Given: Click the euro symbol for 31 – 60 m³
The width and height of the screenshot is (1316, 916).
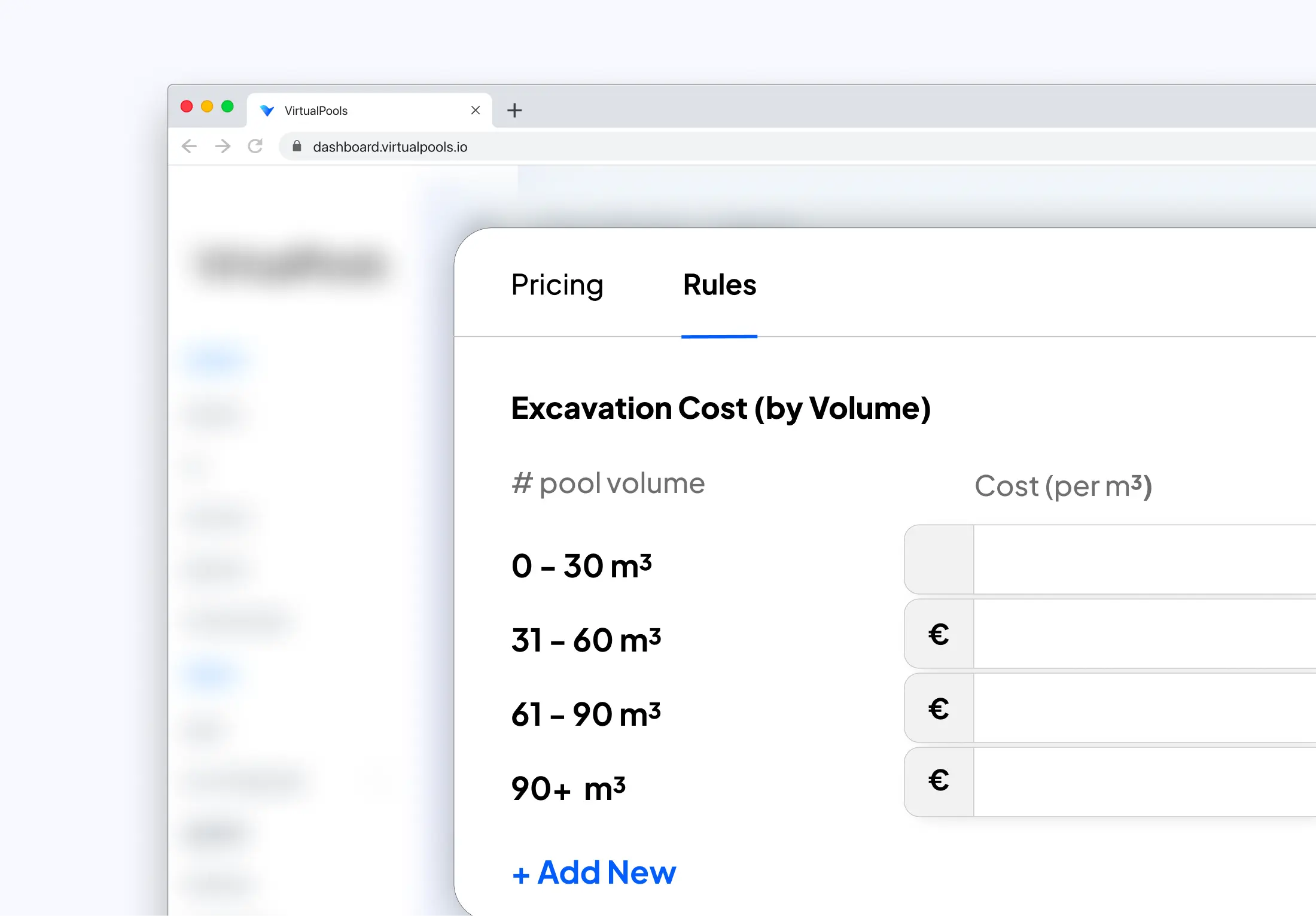Looking at the screenshot, I should (939, 634).
